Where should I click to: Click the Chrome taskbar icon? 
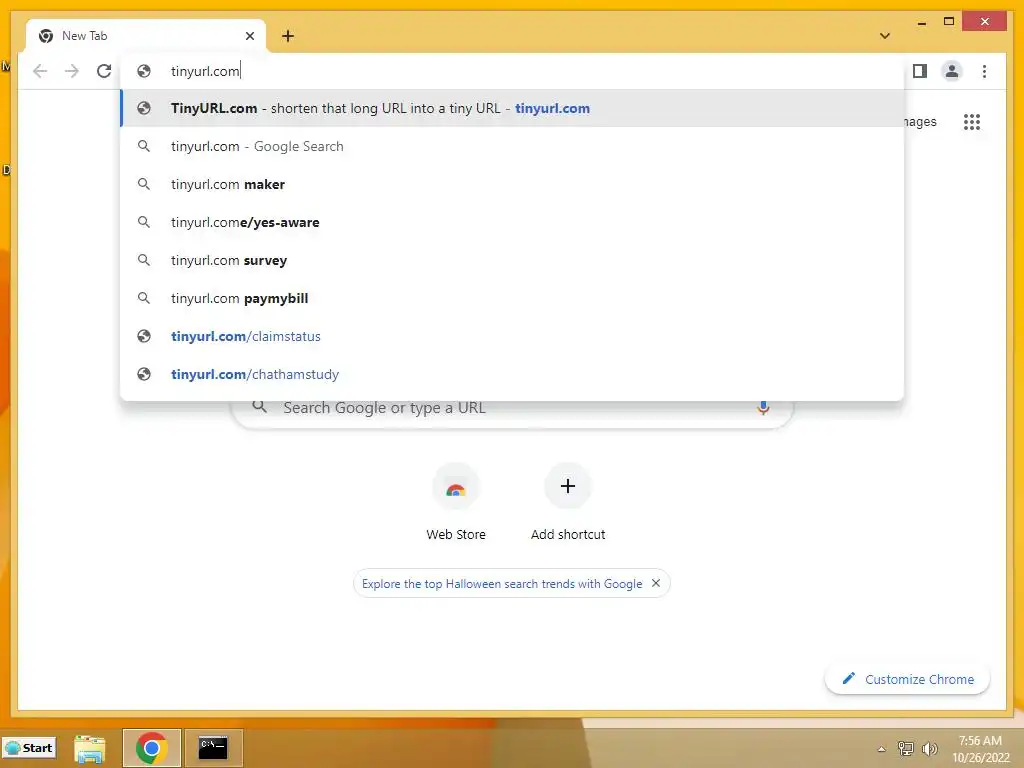152,748
